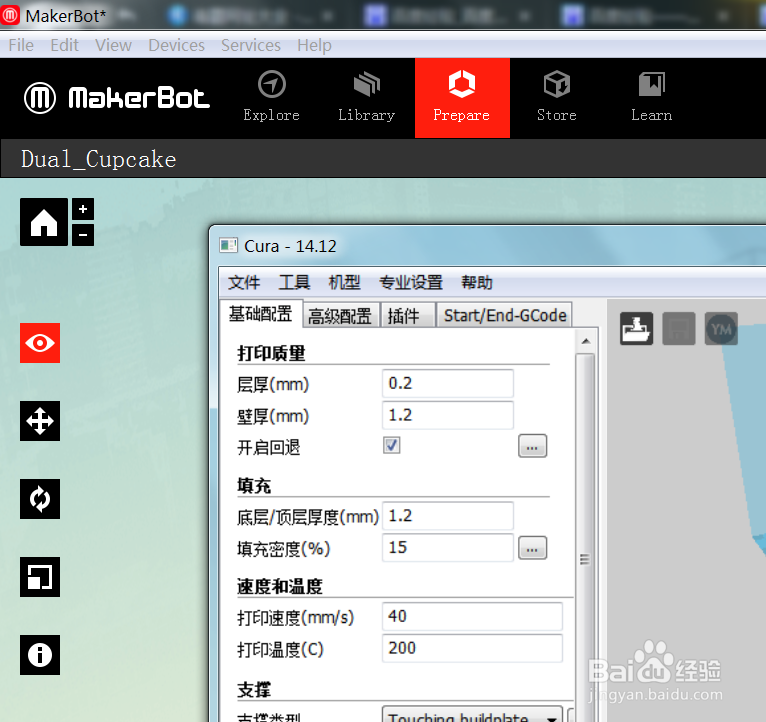766x722 pixels.
Task: Open the 支撑类型 Touching buildplate dropdown
Action: coord(472,715)
